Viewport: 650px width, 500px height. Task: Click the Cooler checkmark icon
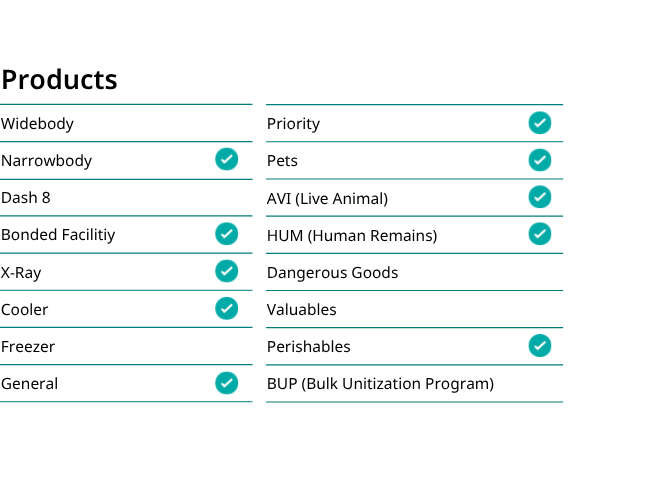click(x=226, y=308)
